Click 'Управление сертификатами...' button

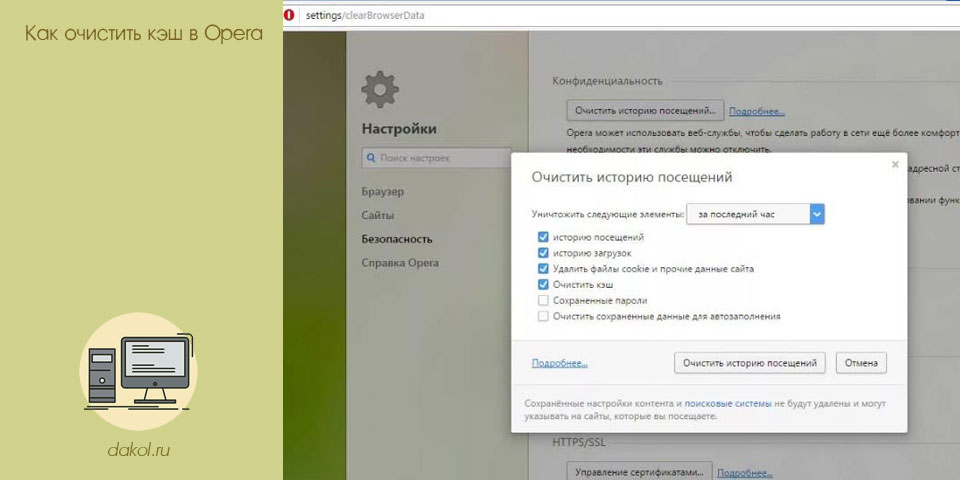639,472
